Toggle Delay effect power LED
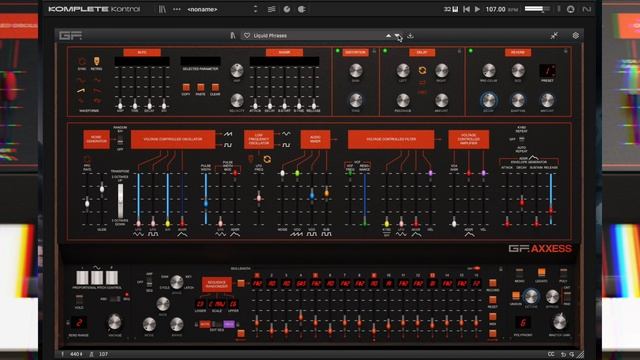Viewport: 640px width, 360px height. pos(385,51)
